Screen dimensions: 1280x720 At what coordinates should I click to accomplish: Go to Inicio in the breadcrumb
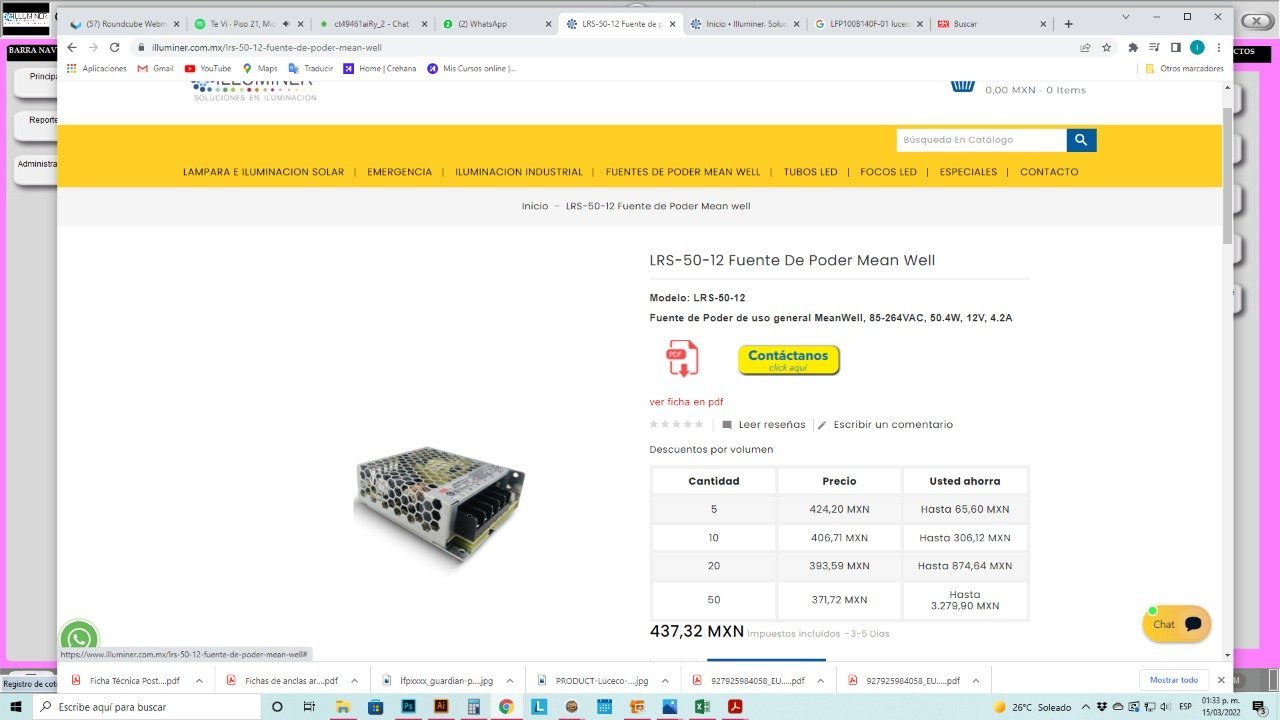click(535, 206)
